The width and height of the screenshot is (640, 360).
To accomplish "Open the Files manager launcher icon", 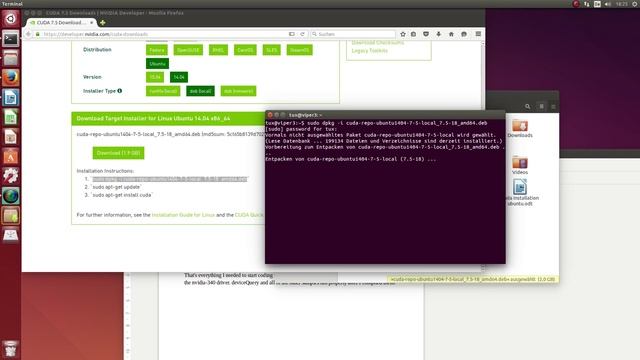I will pyautogui.click(x=10, y=58).
